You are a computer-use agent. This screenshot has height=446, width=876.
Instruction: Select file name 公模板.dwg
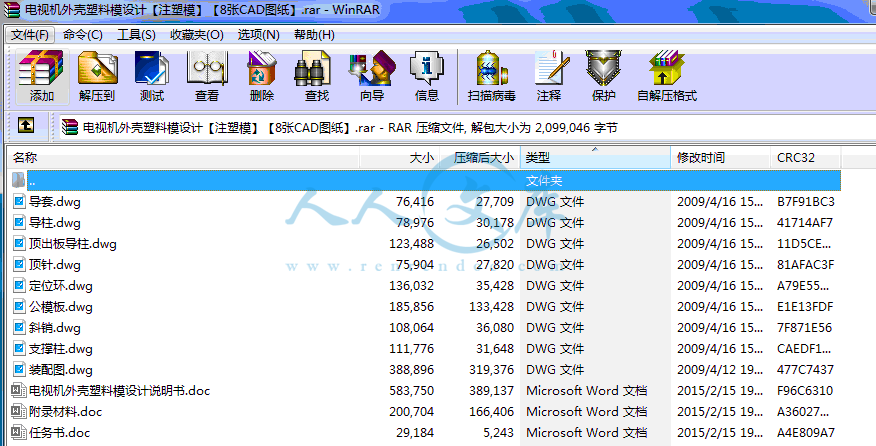click(61, 307)
